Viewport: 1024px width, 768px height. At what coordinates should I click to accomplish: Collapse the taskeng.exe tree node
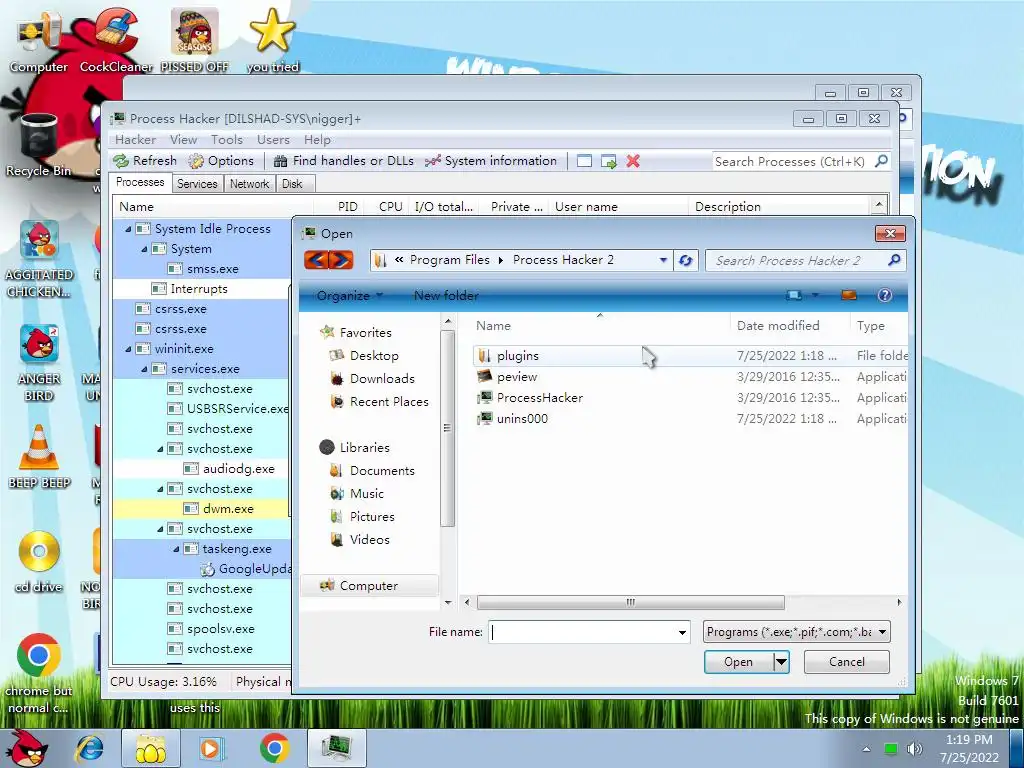click(x=176, y=549)
